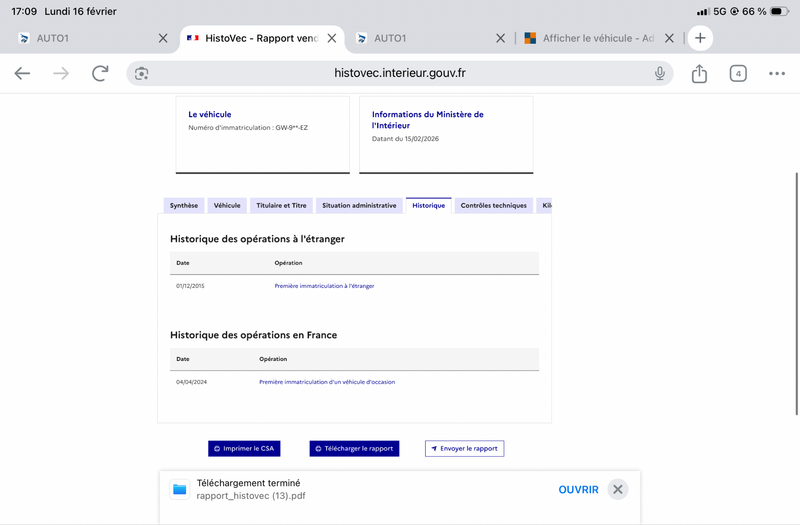This screenshot has width=800, height=525.
Task: Tap the microphone voice search icon
Action: pyautogui.click(x=660, y=73)
